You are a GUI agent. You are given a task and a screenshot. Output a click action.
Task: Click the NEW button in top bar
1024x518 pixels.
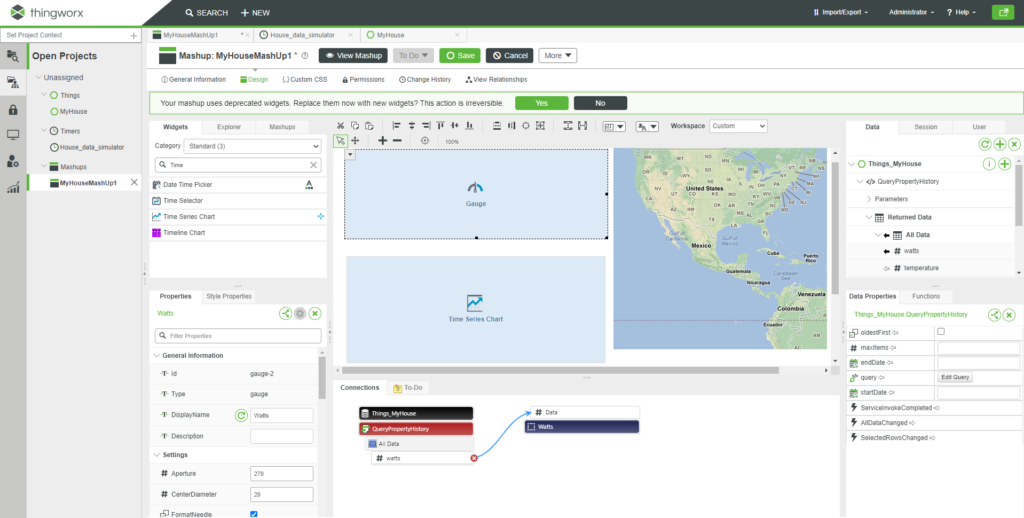(x=255, y=12)
